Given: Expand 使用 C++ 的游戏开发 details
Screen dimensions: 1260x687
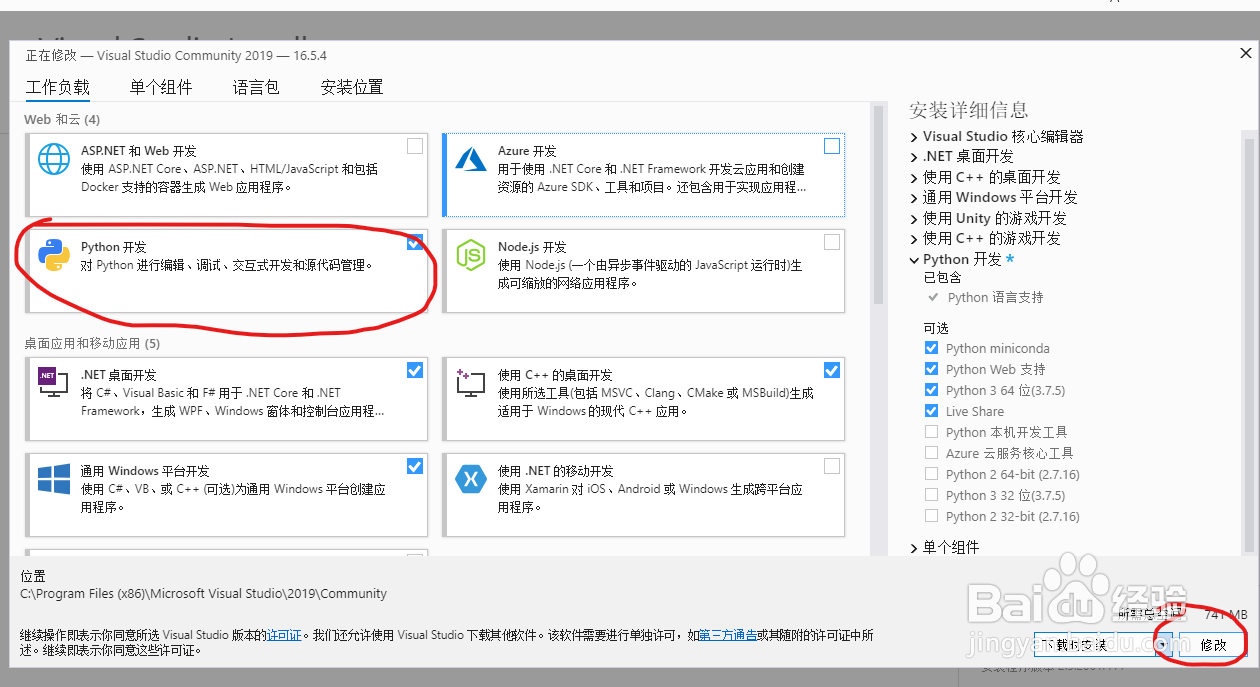Looking at the screenshot, I should click(914, 239).
